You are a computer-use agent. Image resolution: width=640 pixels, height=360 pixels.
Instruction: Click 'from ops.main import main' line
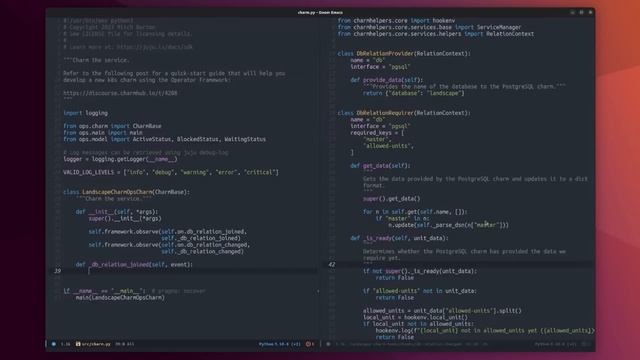(x=103, y=133)
